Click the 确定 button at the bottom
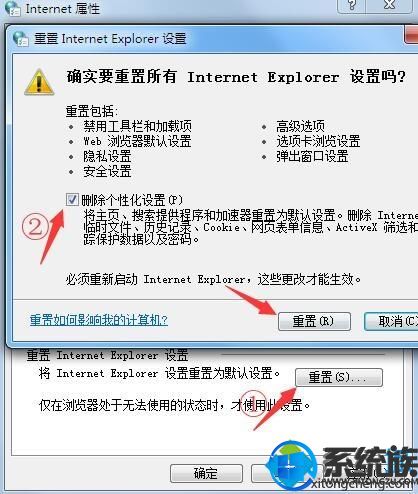This screenshot has width=418, height=494. (x=206, y=473)
